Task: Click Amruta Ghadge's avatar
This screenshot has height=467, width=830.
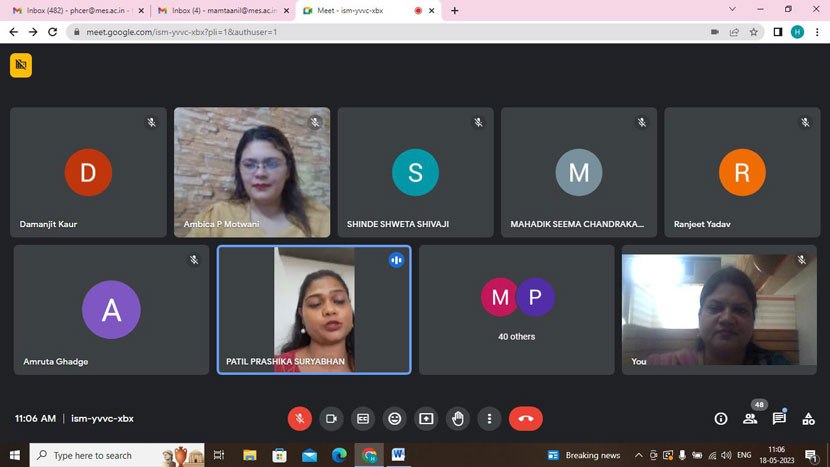Action: pyautogui.click(x=111, y=310)
